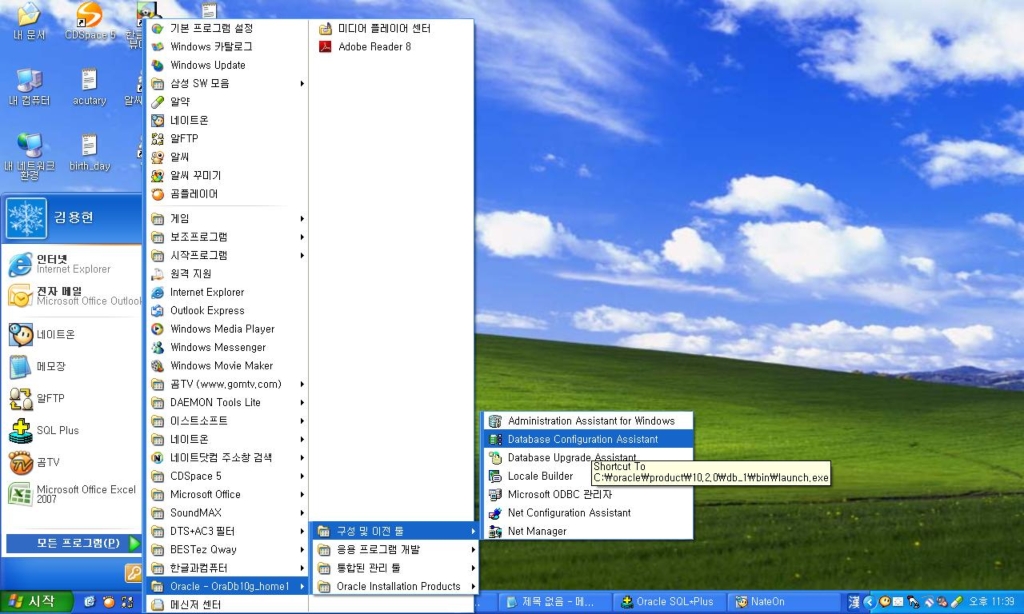Select Microsoft ODBC 관리자 entry

pos(588,495)
